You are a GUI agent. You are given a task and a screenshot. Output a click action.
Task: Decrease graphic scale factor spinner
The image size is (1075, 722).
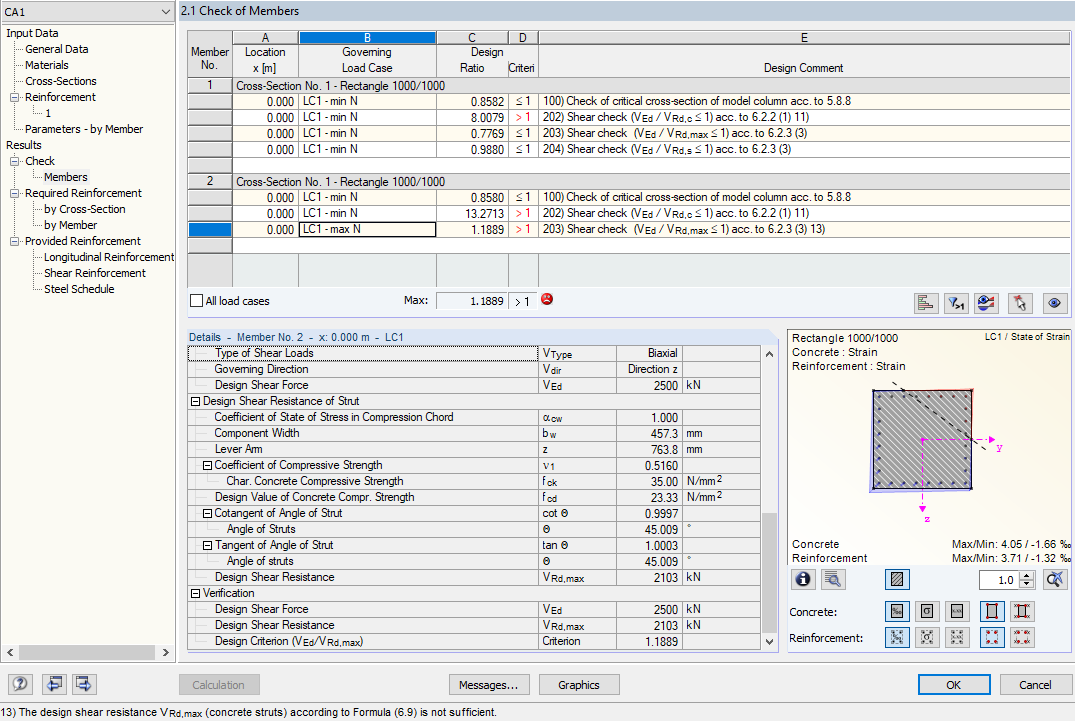(x=1026, y=584)
